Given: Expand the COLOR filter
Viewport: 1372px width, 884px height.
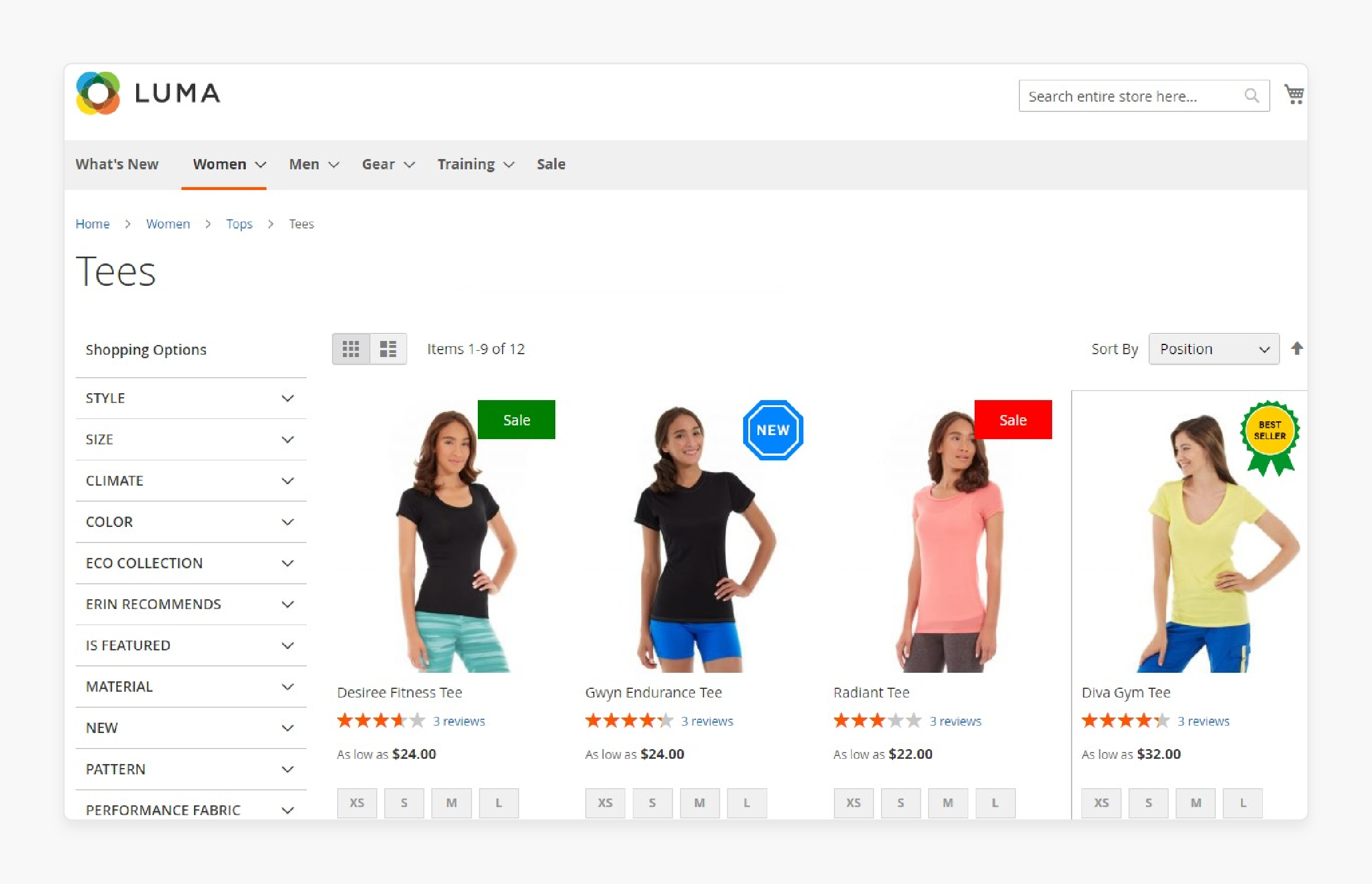Looking at the screenshot, I should coord(191,522).
